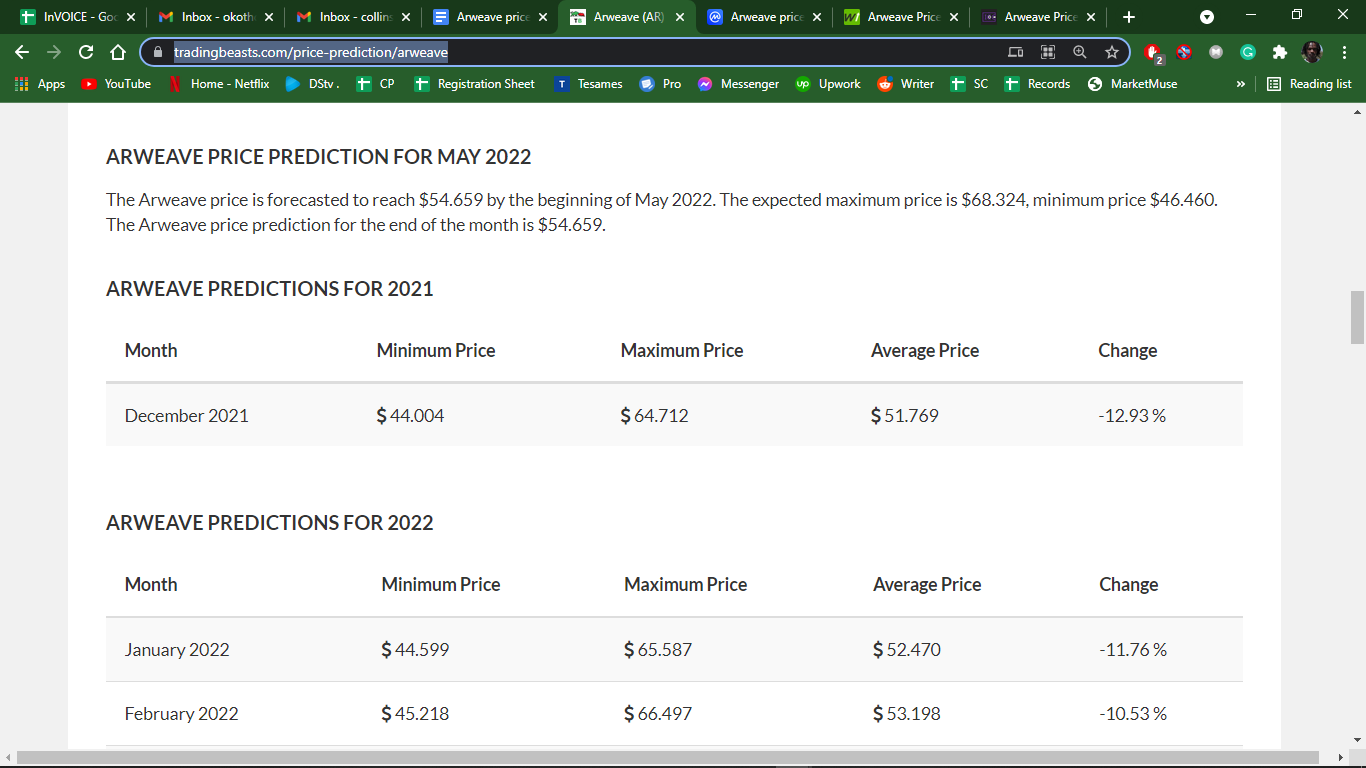Open the Chrome three-dot menu
Viewport: 1366px width, 768px height.
point(1345,51)
